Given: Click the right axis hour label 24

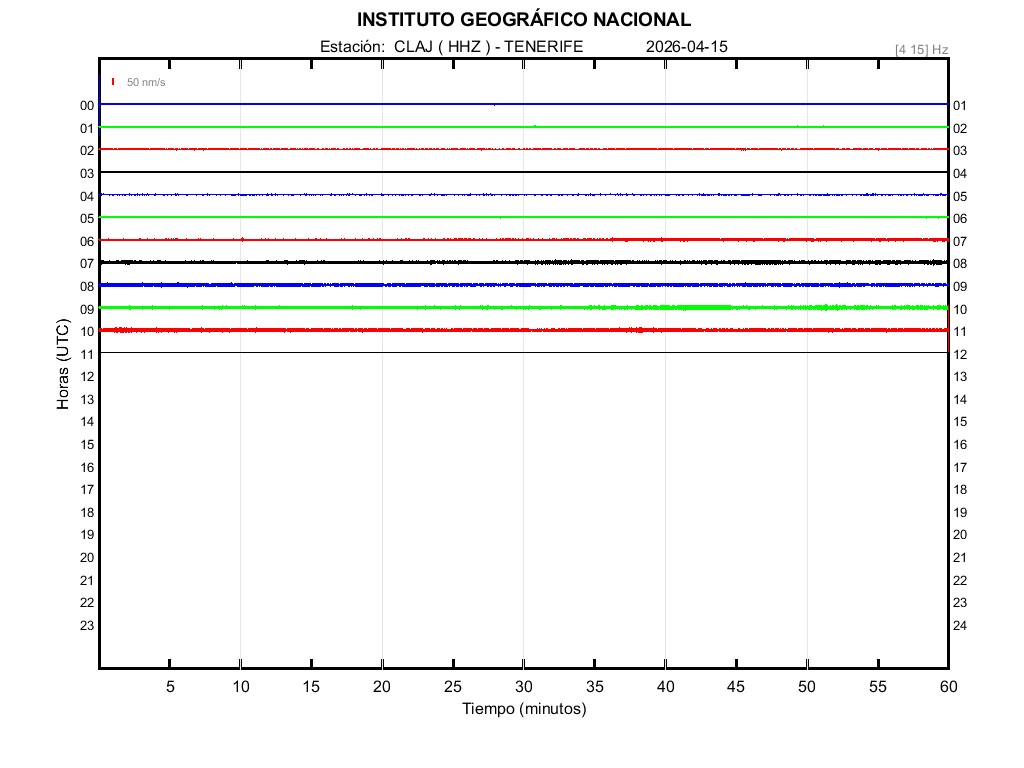Looking at the screenshot, I should point(960,626).
